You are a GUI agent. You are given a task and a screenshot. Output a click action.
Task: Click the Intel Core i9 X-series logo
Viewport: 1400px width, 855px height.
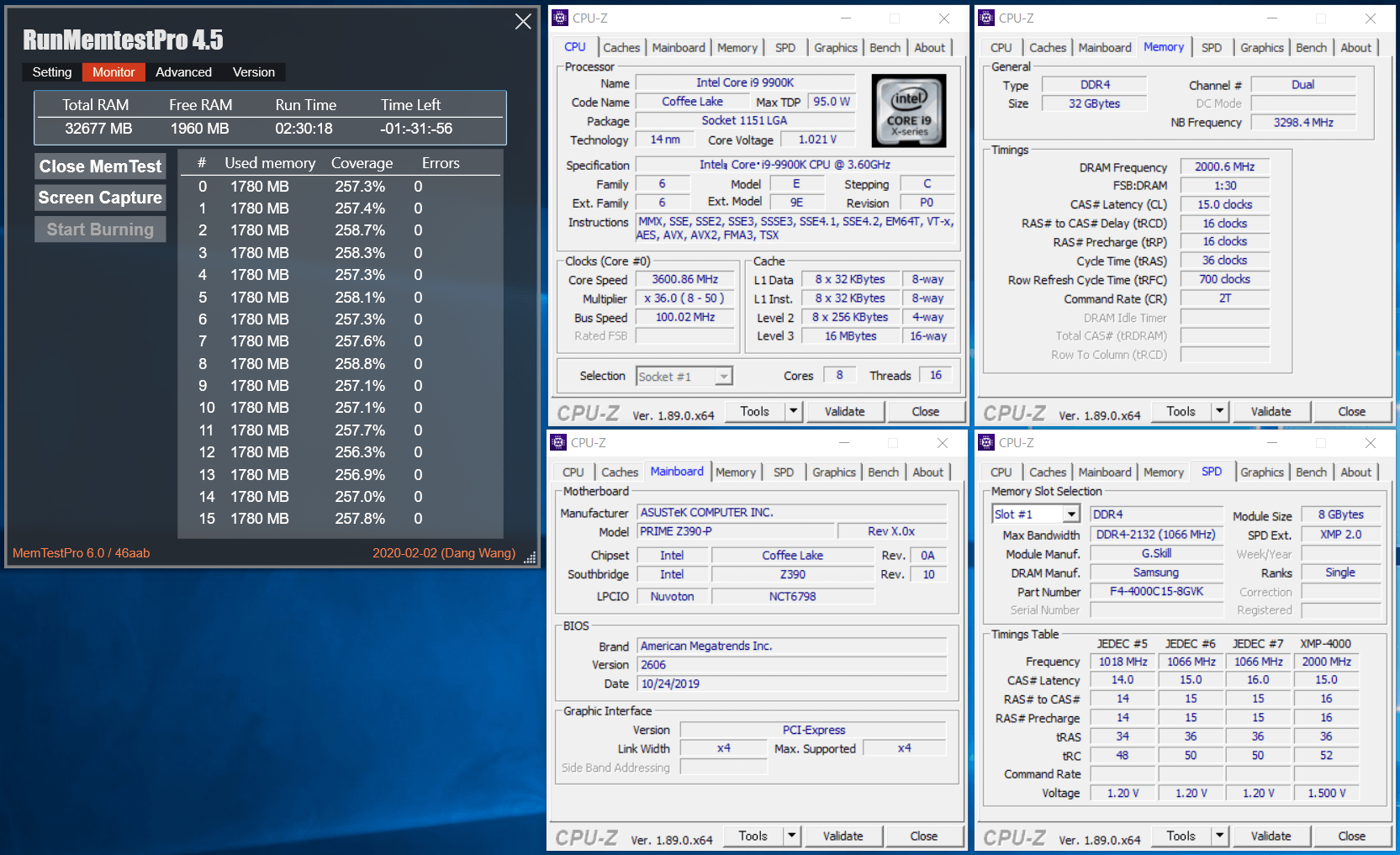point(908,111)
